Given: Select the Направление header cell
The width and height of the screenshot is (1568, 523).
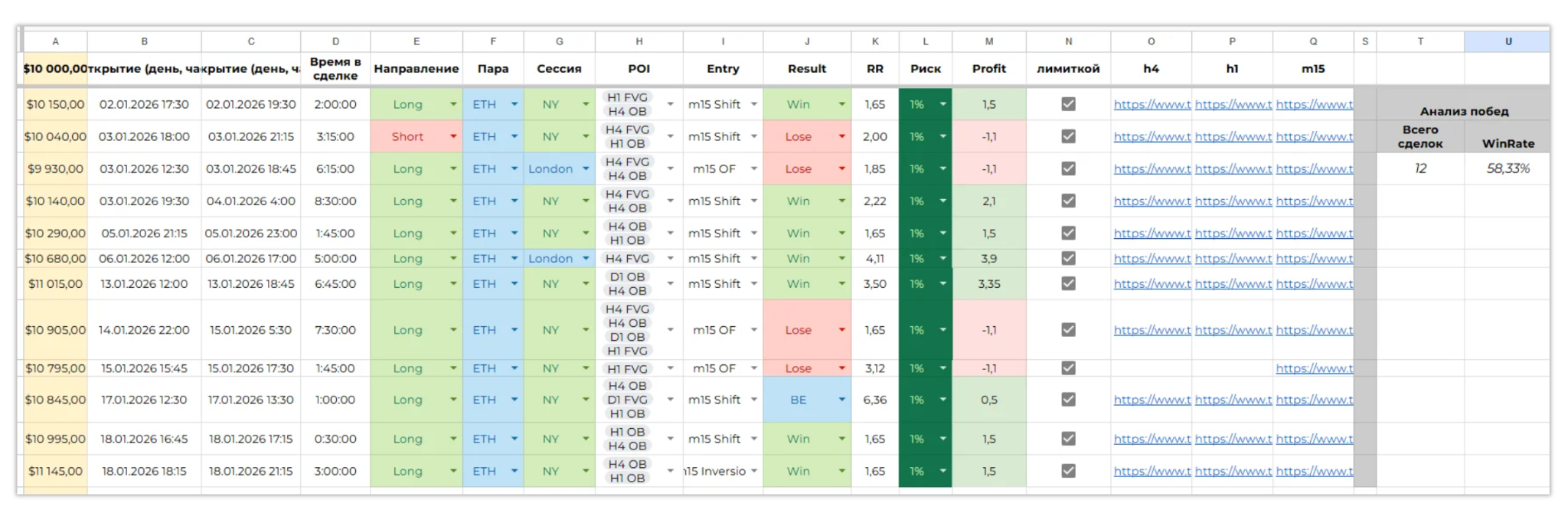Looking at the screenshot, I should click(x=416, y=69).
